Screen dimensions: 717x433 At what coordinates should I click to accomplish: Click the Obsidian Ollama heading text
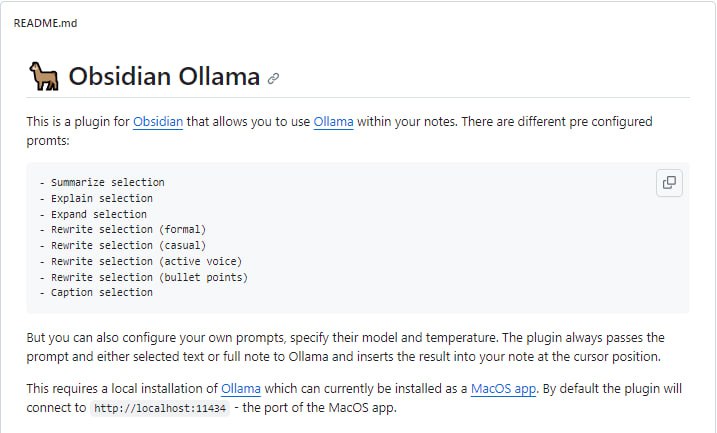tap(164, 77)
